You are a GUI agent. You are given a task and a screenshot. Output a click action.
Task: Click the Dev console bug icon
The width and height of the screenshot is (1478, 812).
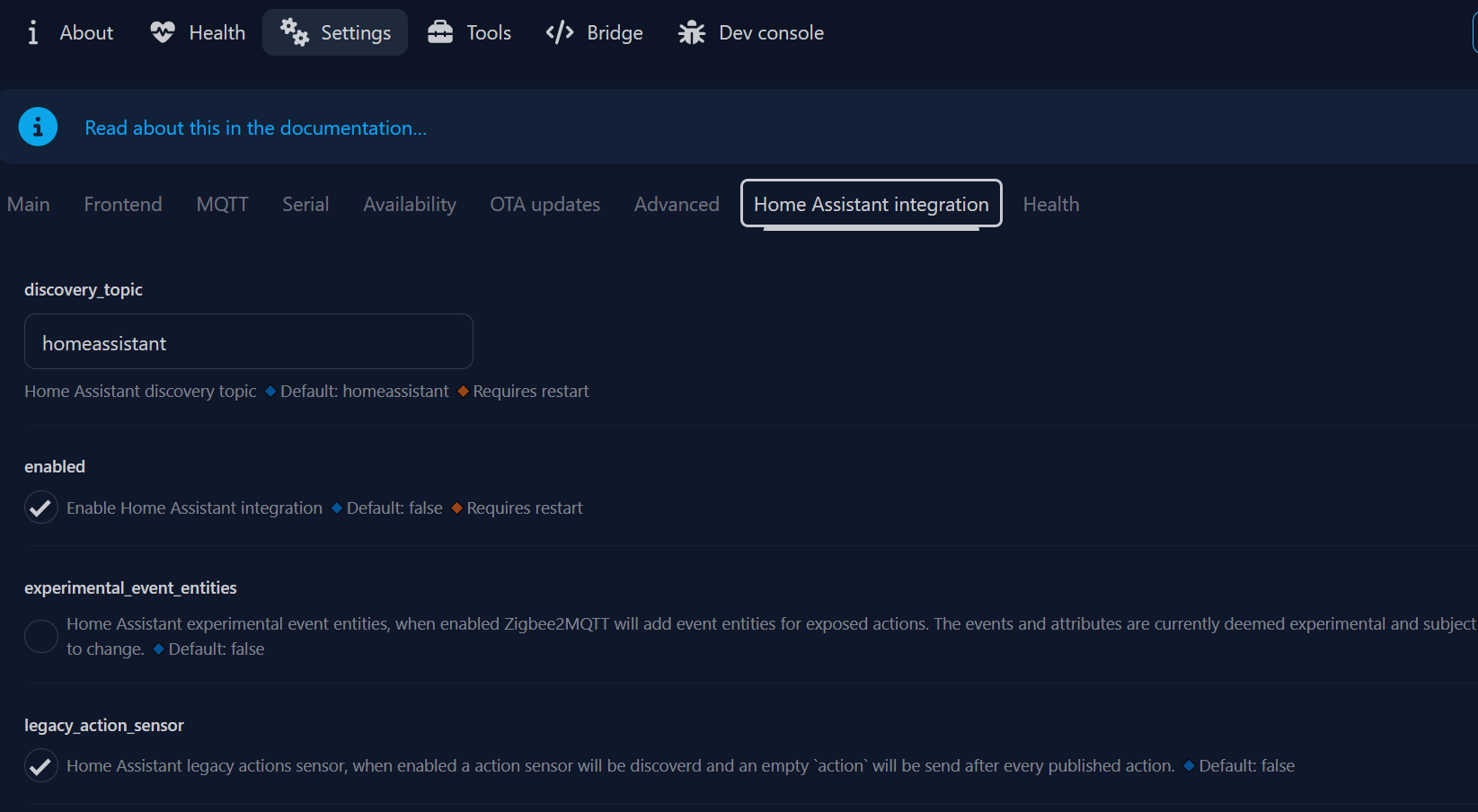point(692,32)
